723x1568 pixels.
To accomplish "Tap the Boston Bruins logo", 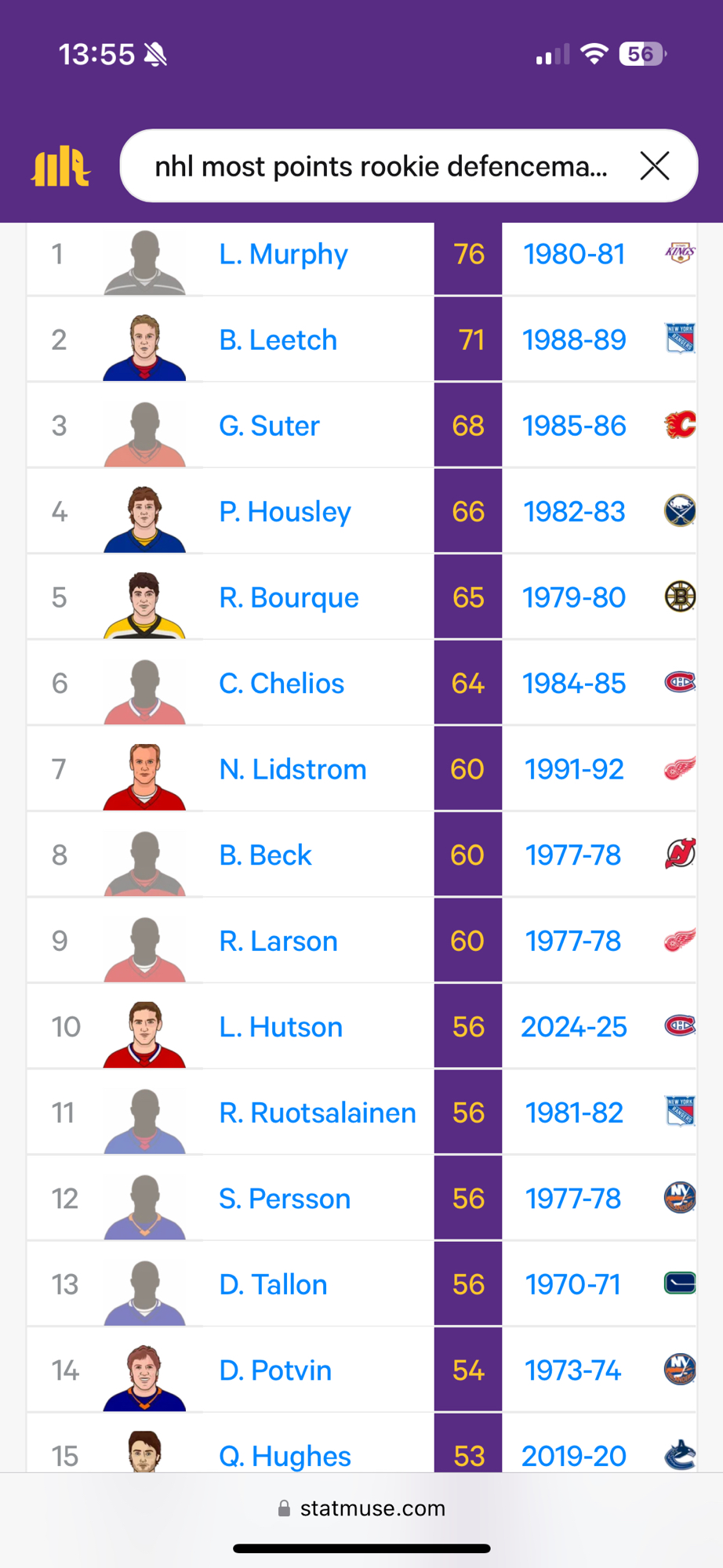I will tap(679, 597).
